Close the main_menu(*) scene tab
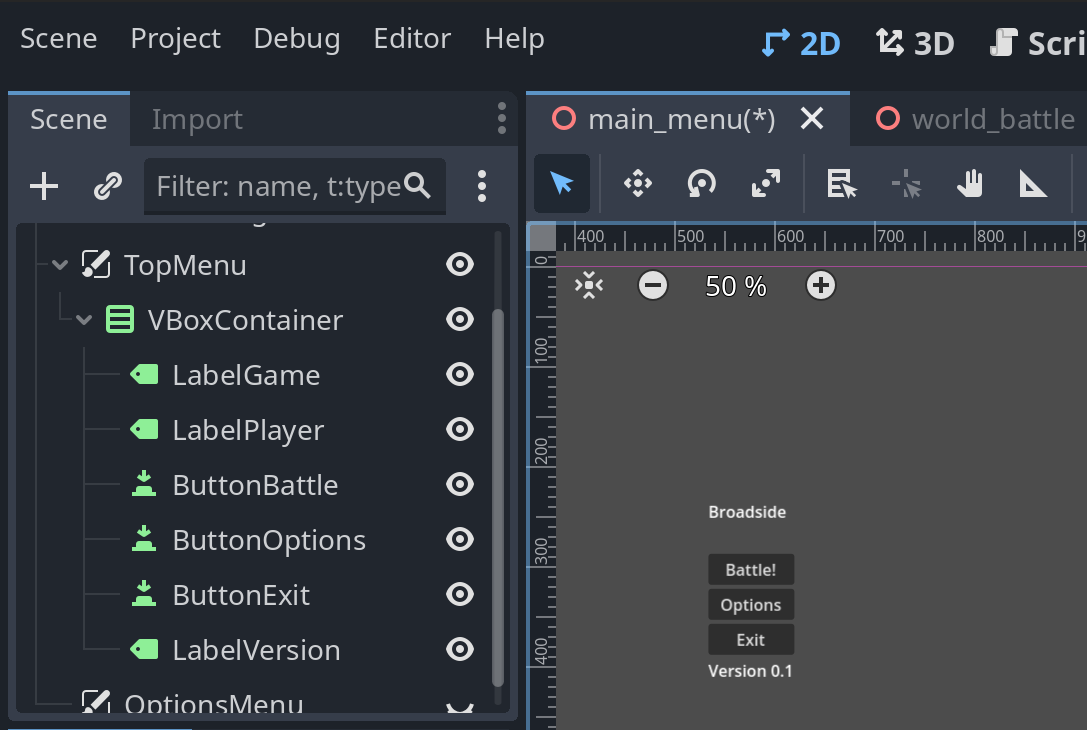Viewport: 1087px width, 730px height. (x=812, y=119)
